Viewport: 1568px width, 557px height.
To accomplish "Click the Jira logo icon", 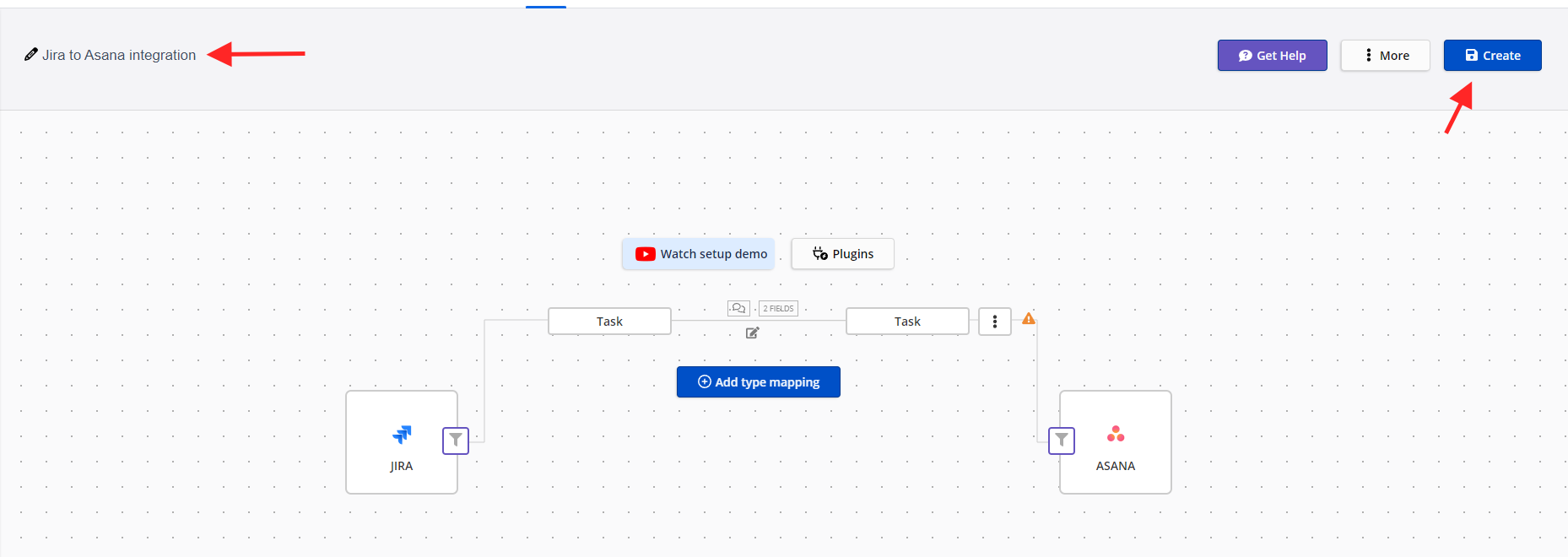I will tap(402, 435).
